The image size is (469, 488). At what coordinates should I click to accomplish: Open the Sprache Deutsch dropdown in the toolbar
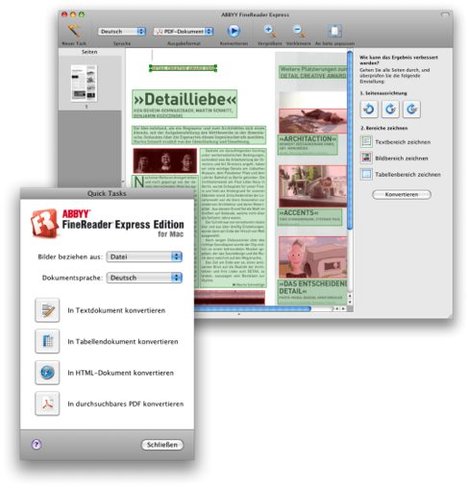122,31
